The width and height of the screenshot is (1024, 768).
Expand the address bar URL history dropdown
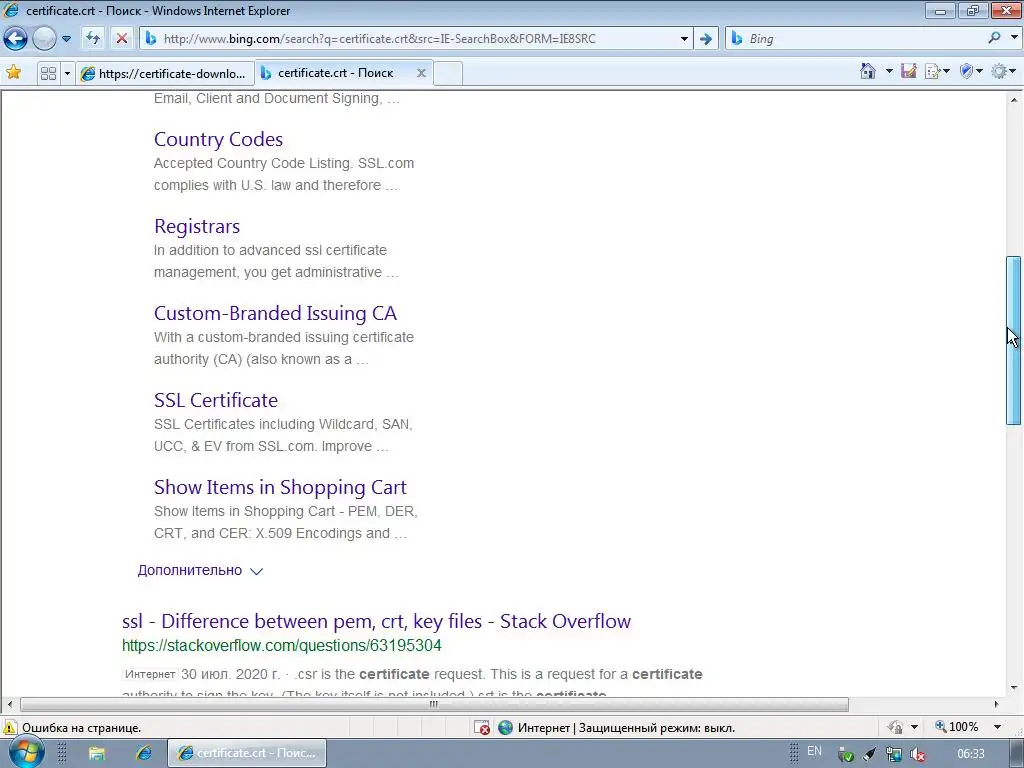coord(684,39)
